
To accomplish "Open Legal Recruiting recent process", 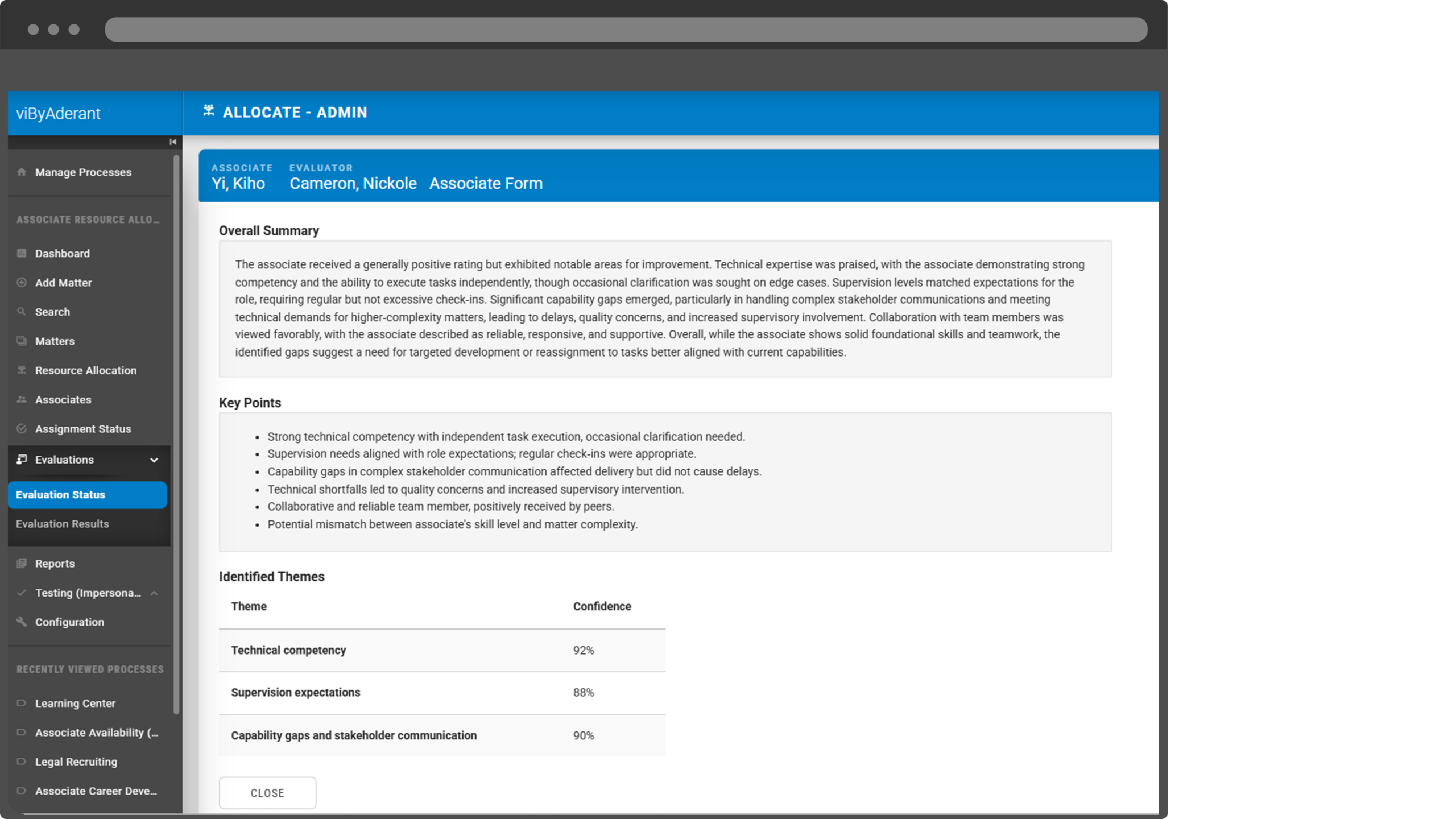I will pyautogui.click(x=76, y=762).
